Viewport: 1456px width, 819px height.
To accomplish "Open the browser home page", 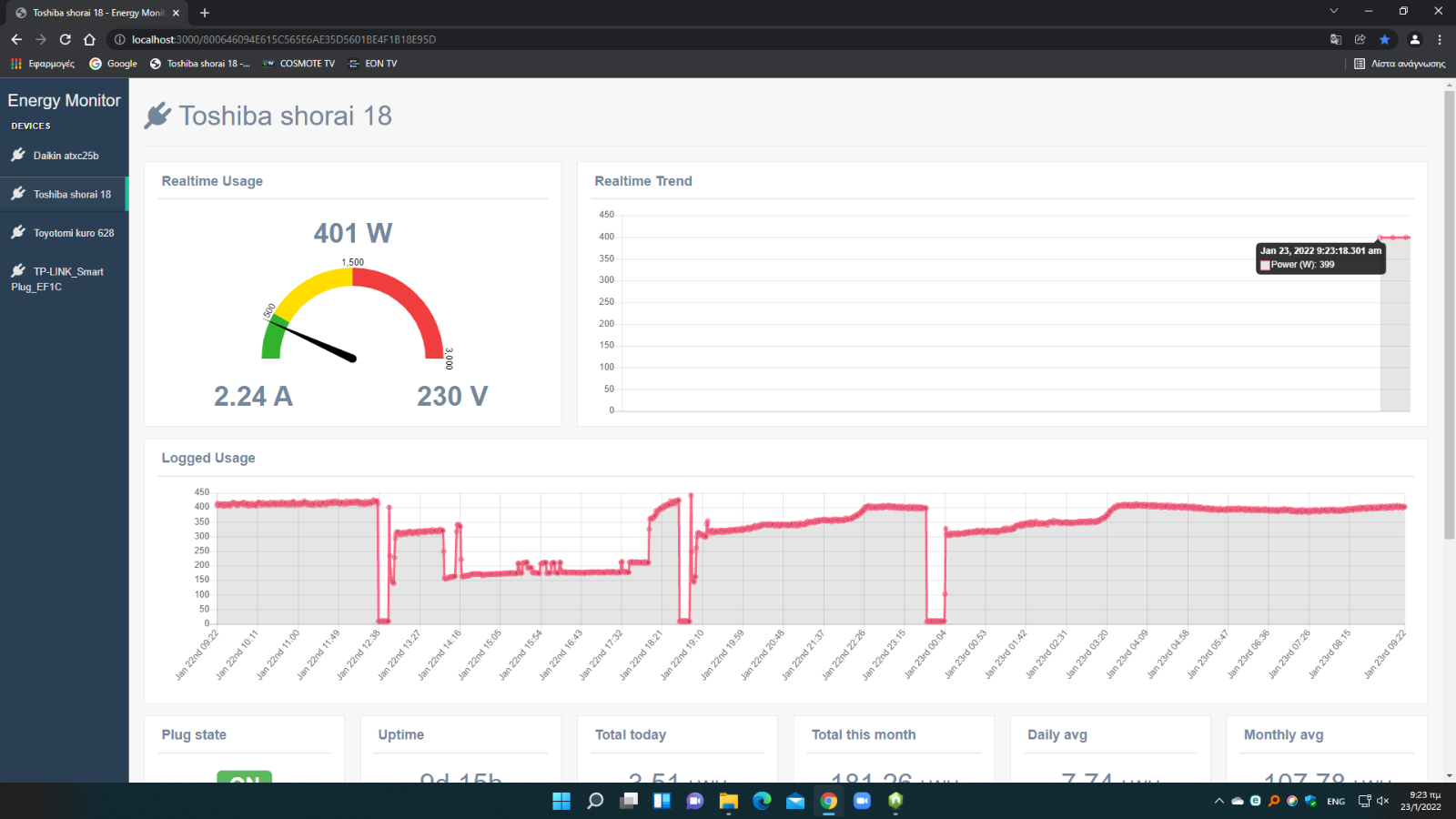I will [x=89, y=39].
